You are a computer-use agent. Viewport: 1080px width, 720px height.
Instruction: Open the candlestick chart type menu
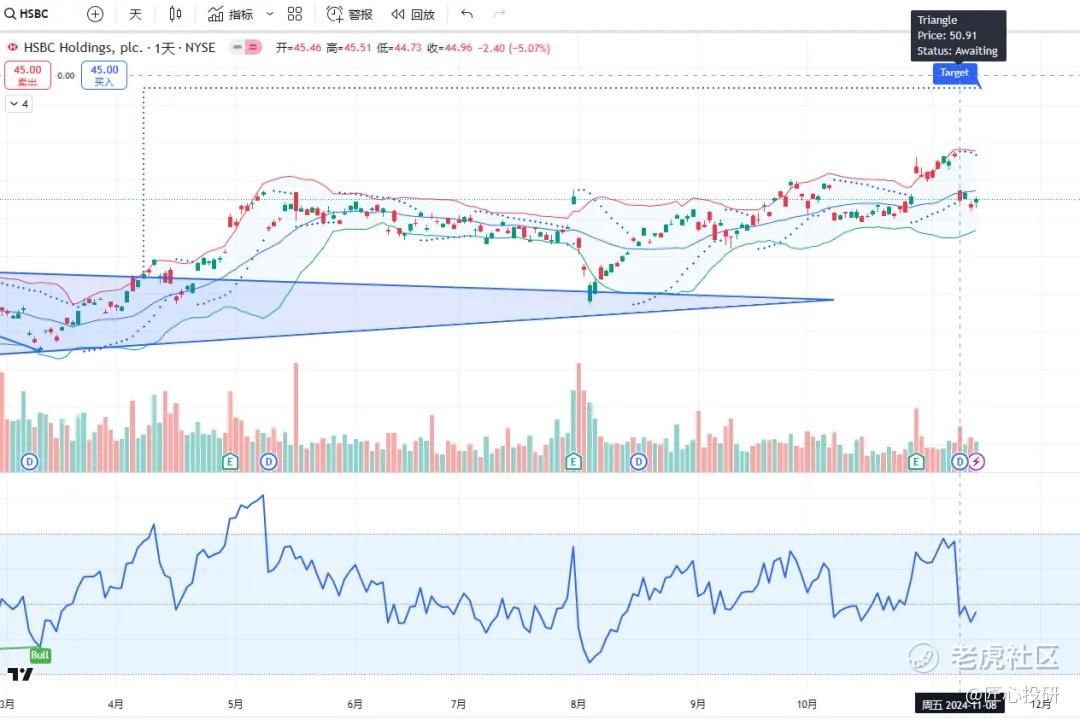click(x=175, y=14)
